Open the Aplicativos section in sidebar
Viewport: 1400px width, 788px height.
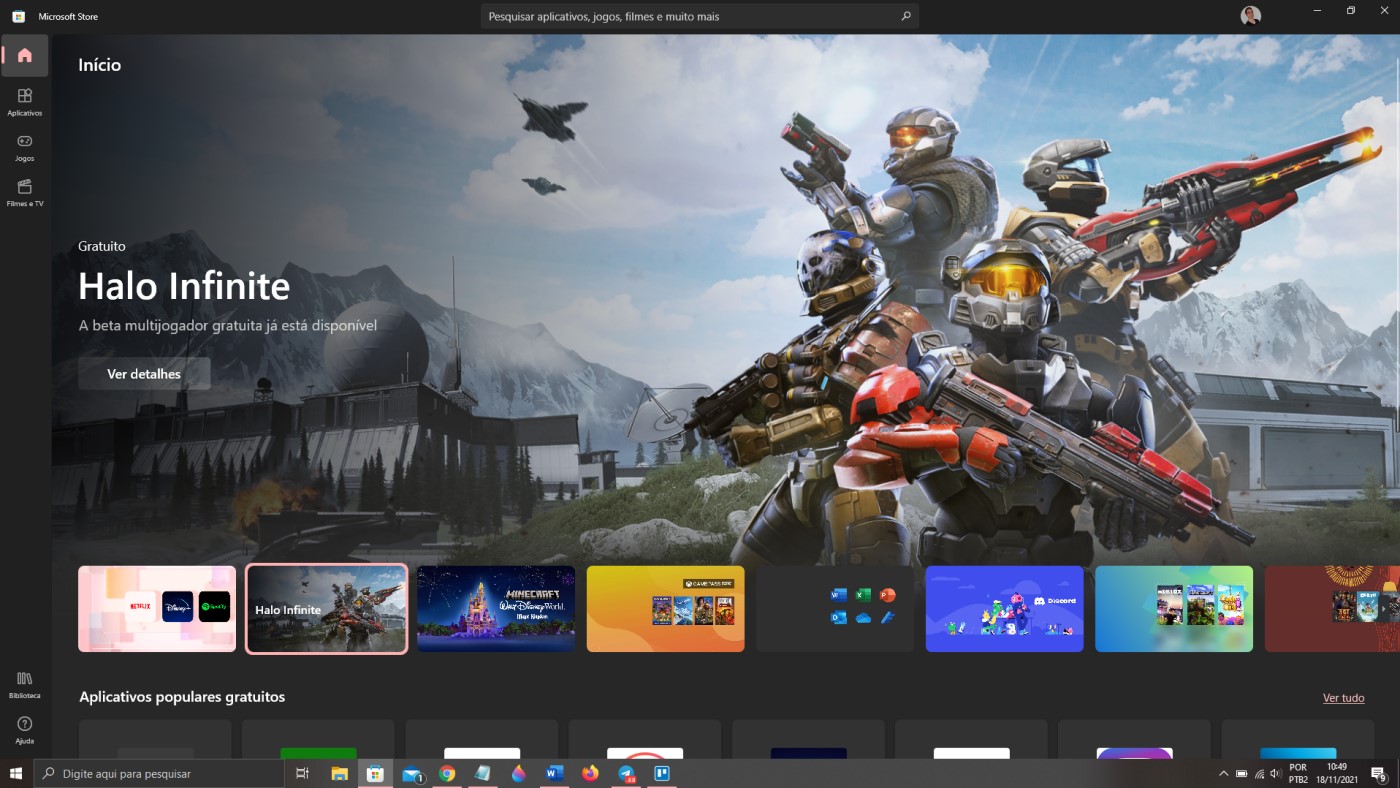pos(25,101)
